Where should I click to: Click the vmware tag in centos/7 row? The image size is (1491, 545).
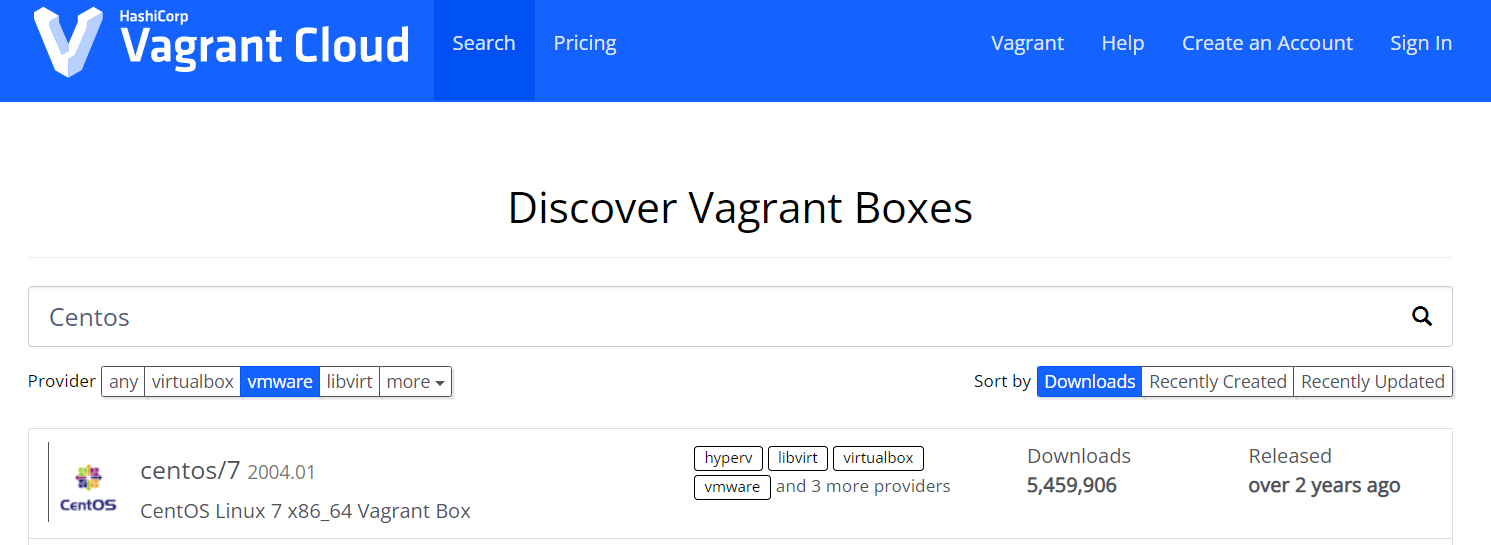click(x=732, y=487)
